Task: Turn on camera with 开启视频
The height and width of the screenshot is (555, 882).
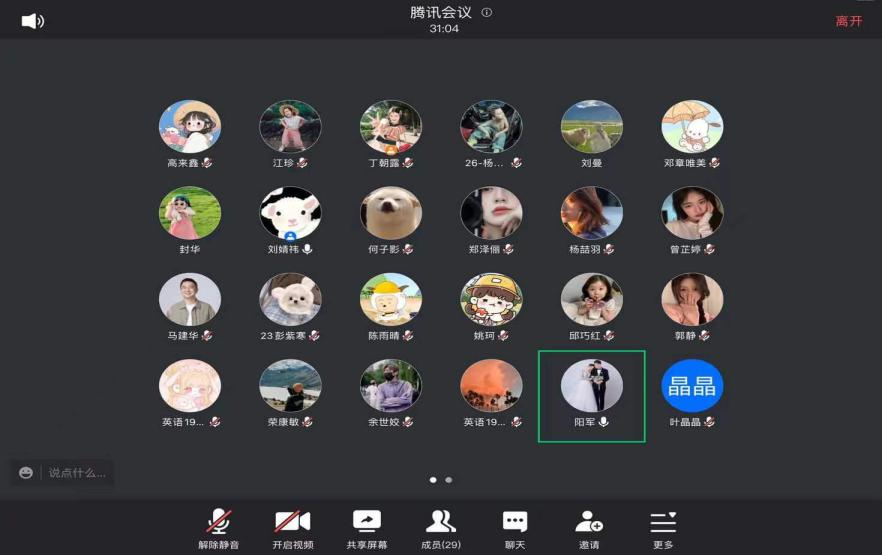Action: (292, 521)
